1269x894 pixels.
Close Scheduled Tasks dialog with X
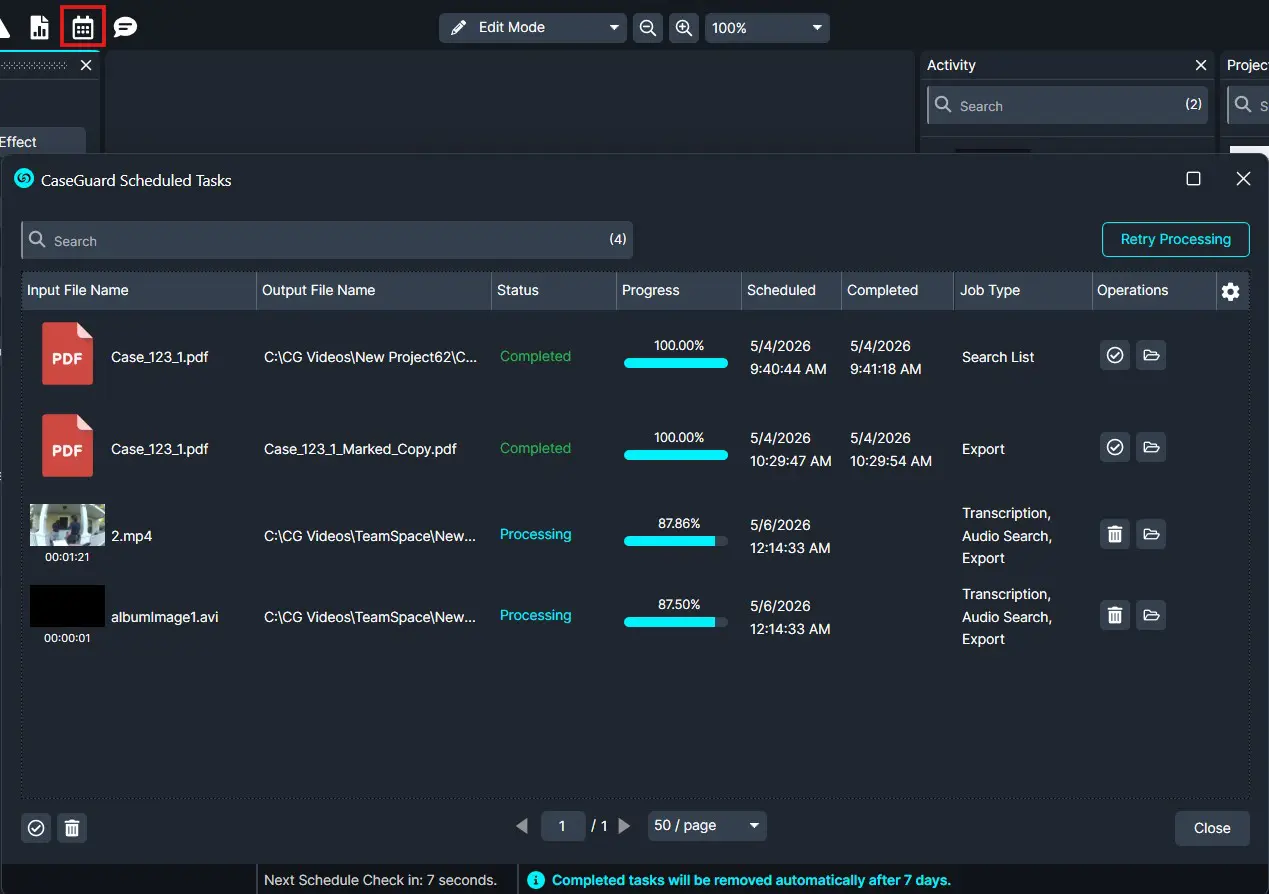pos(1243,179)
